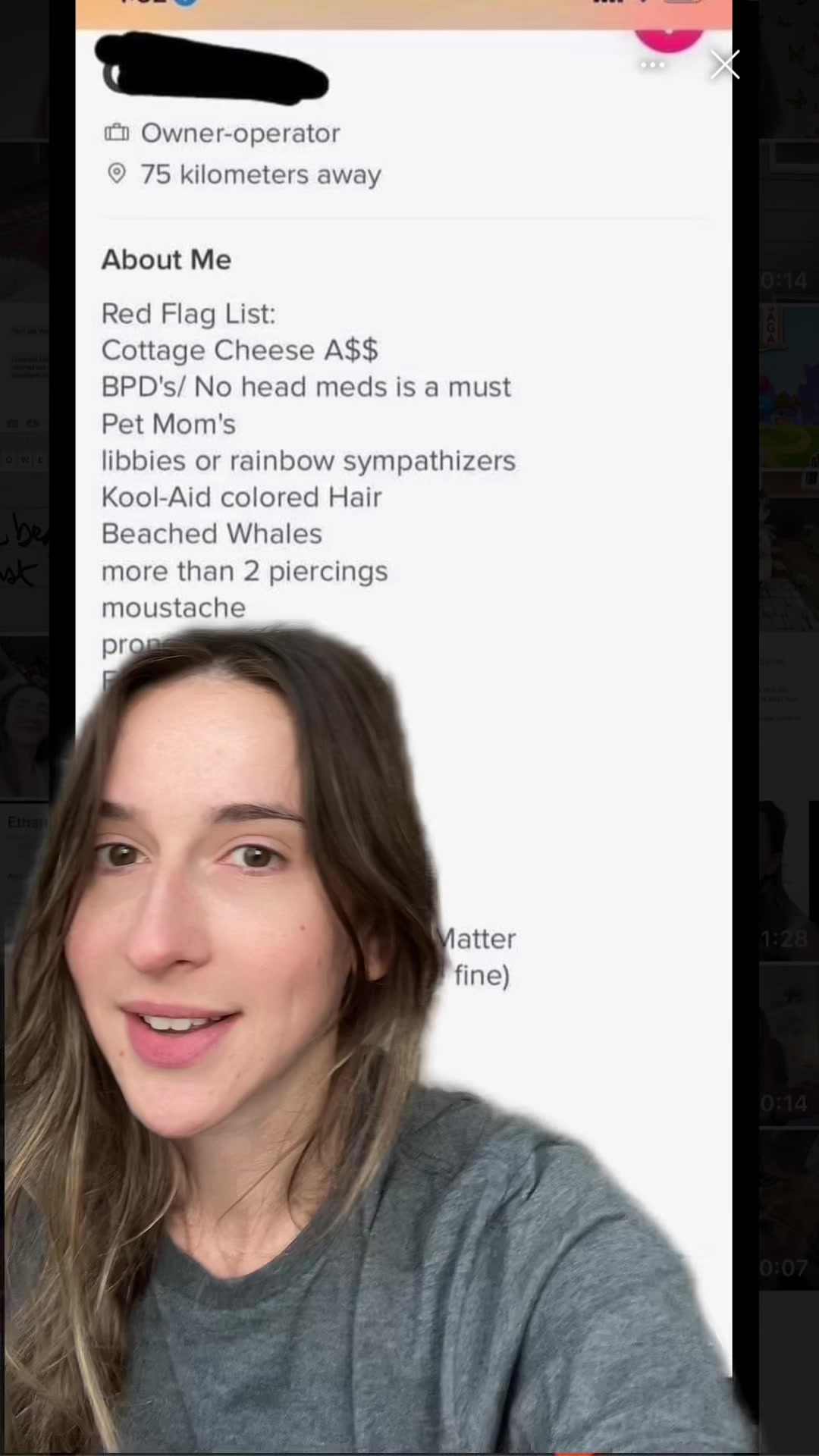
Task: Click the About Me heading
Action: tap(166, 259)
